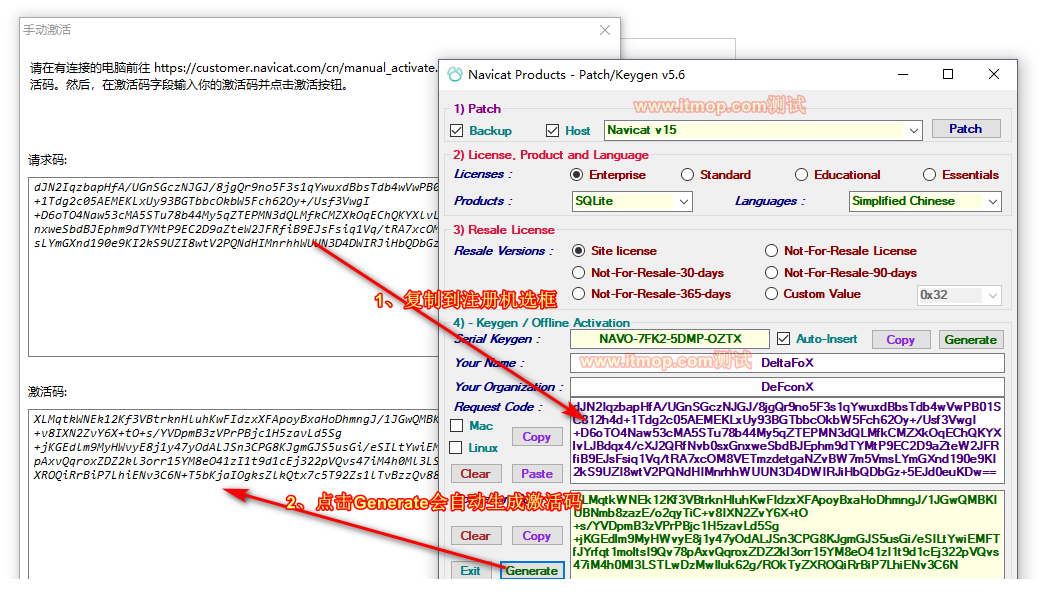Screen dimensions: 1063x602
Task: Click the Paste button under Request Code
Action: (x=537, y=474)
